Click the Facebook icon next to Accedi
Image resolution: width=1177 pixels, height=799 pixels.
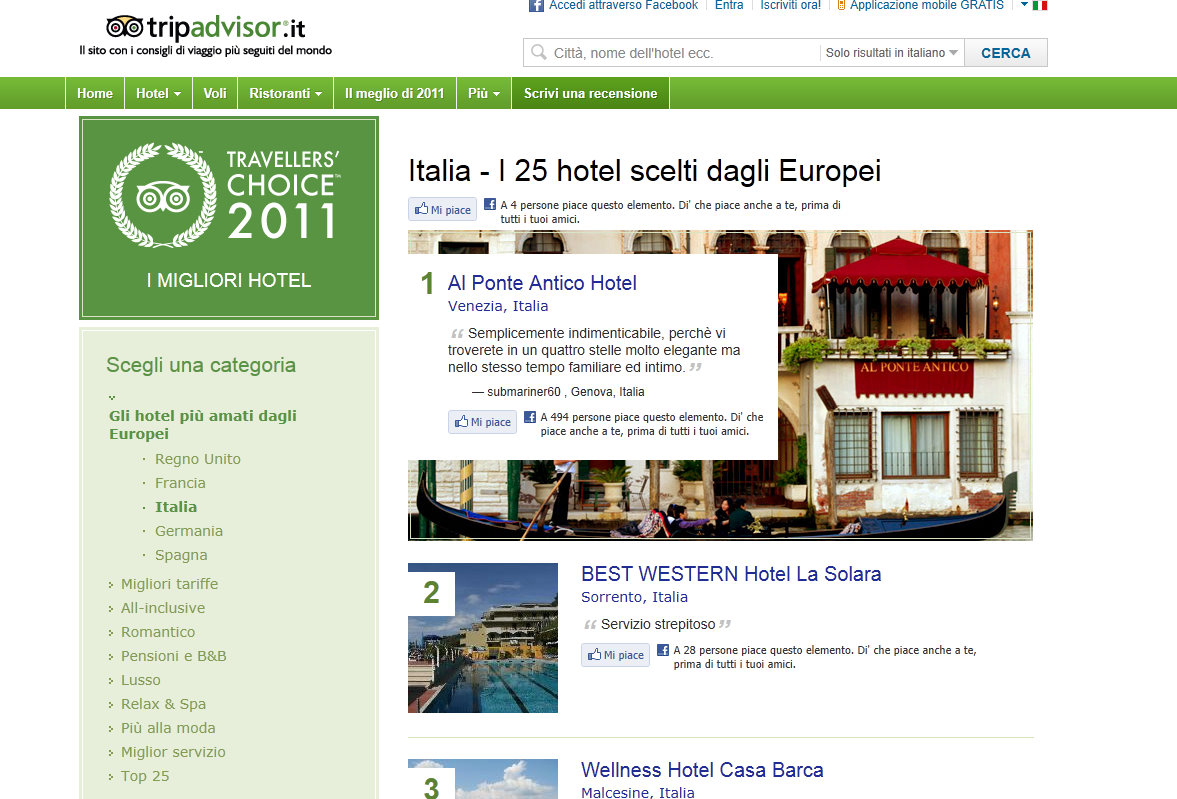click(536, 6)
